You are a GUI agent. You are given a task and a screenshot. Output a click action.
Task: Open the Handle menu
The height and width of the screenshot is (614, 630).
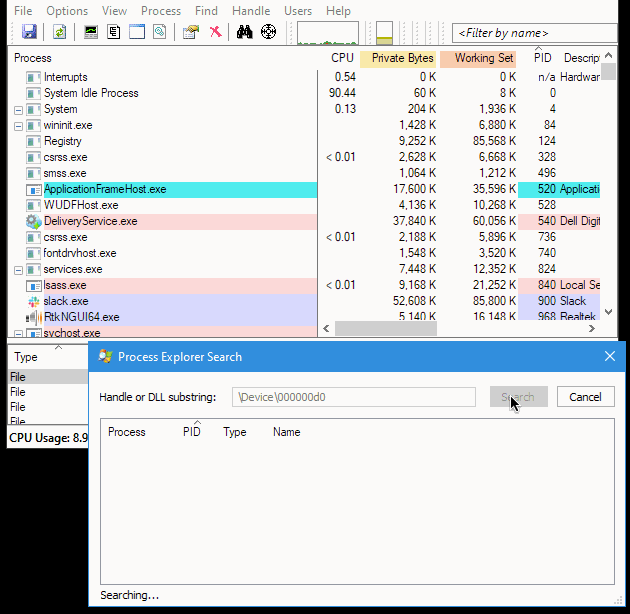250,11
